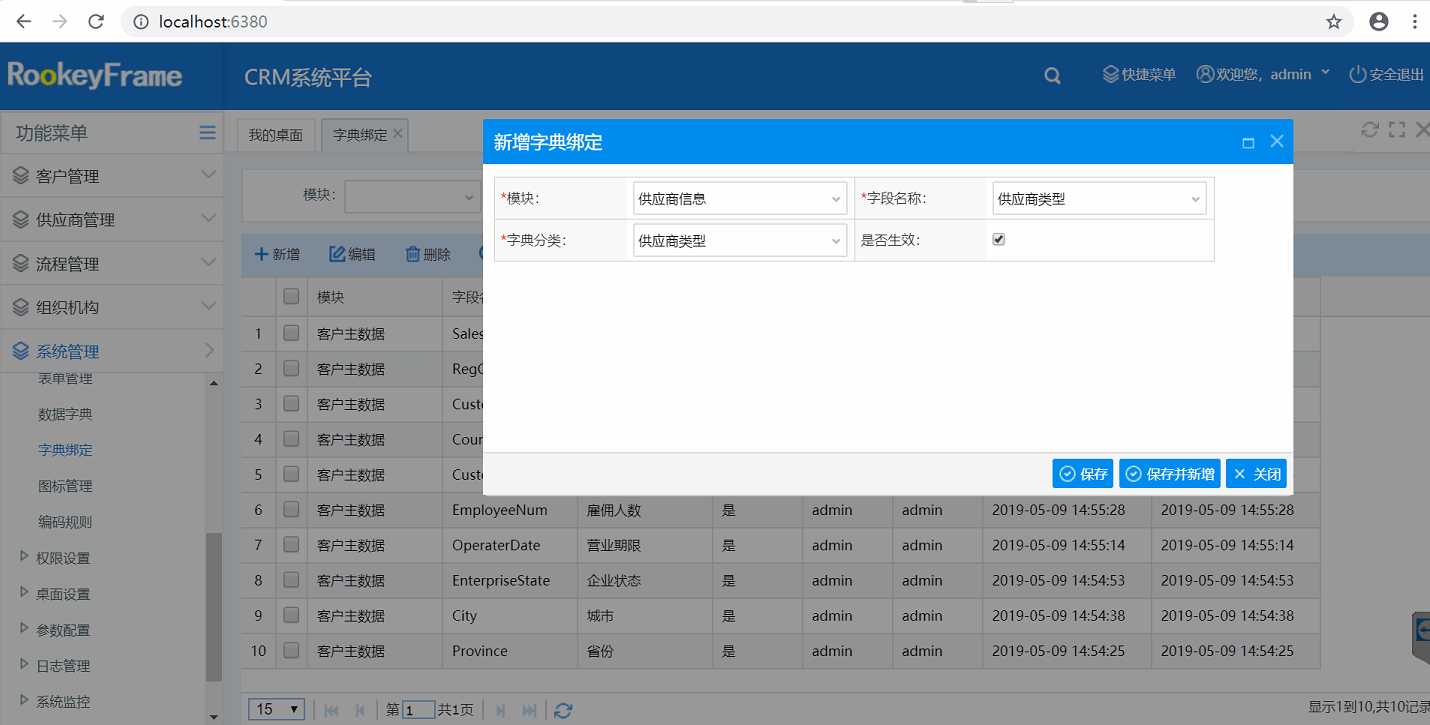Collapse sidebar with hamburger menu icon
Viewport: 1430px width, 725px height.
pyautogui.click(x=207, y=132)
